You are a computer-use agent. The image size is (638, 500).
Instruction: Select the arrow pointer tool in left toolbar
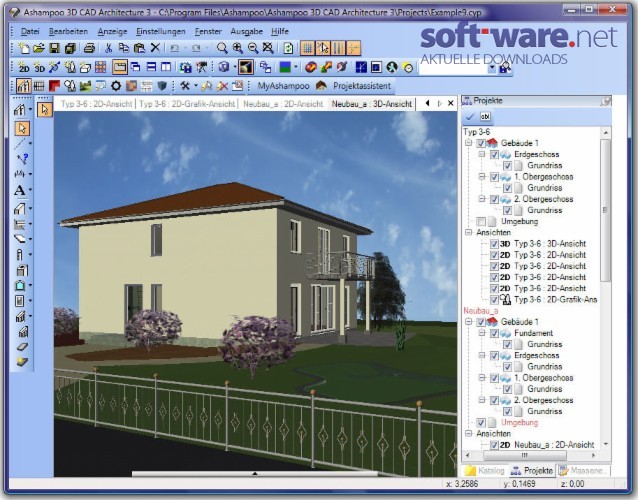tap(22, 129)
